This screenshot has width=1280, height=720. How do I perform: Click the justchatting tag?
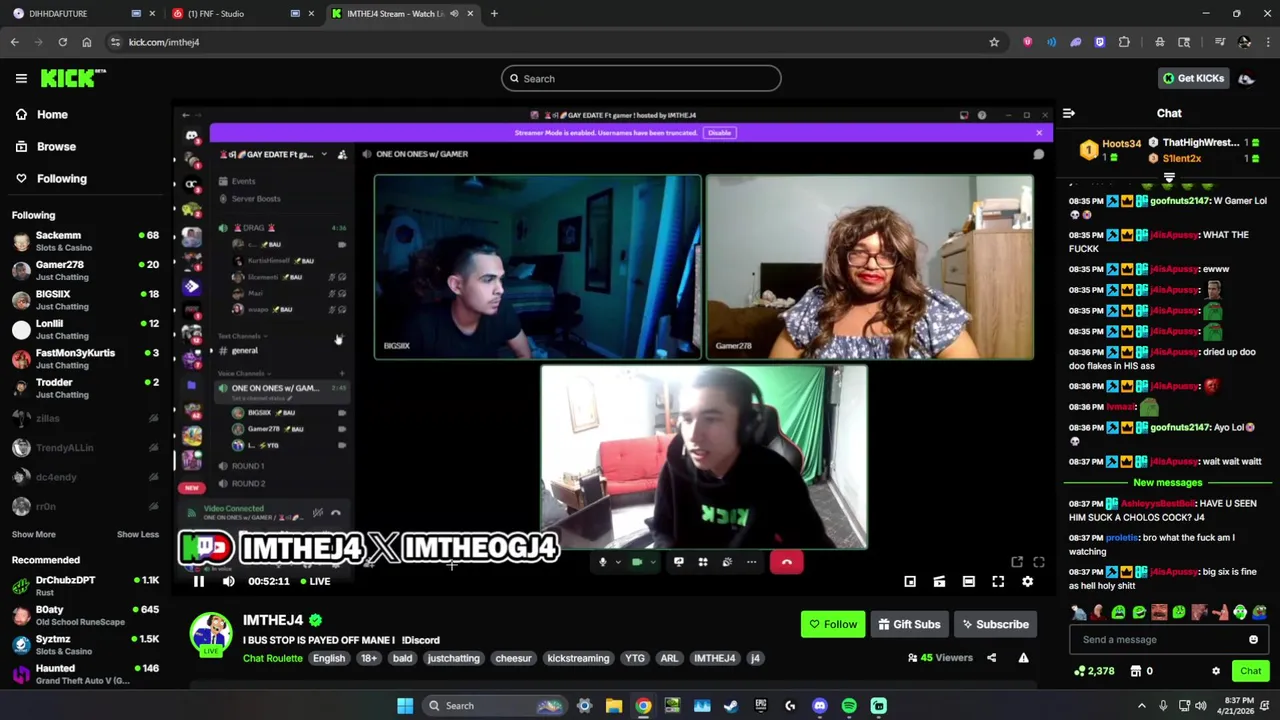tap(453, 658)
